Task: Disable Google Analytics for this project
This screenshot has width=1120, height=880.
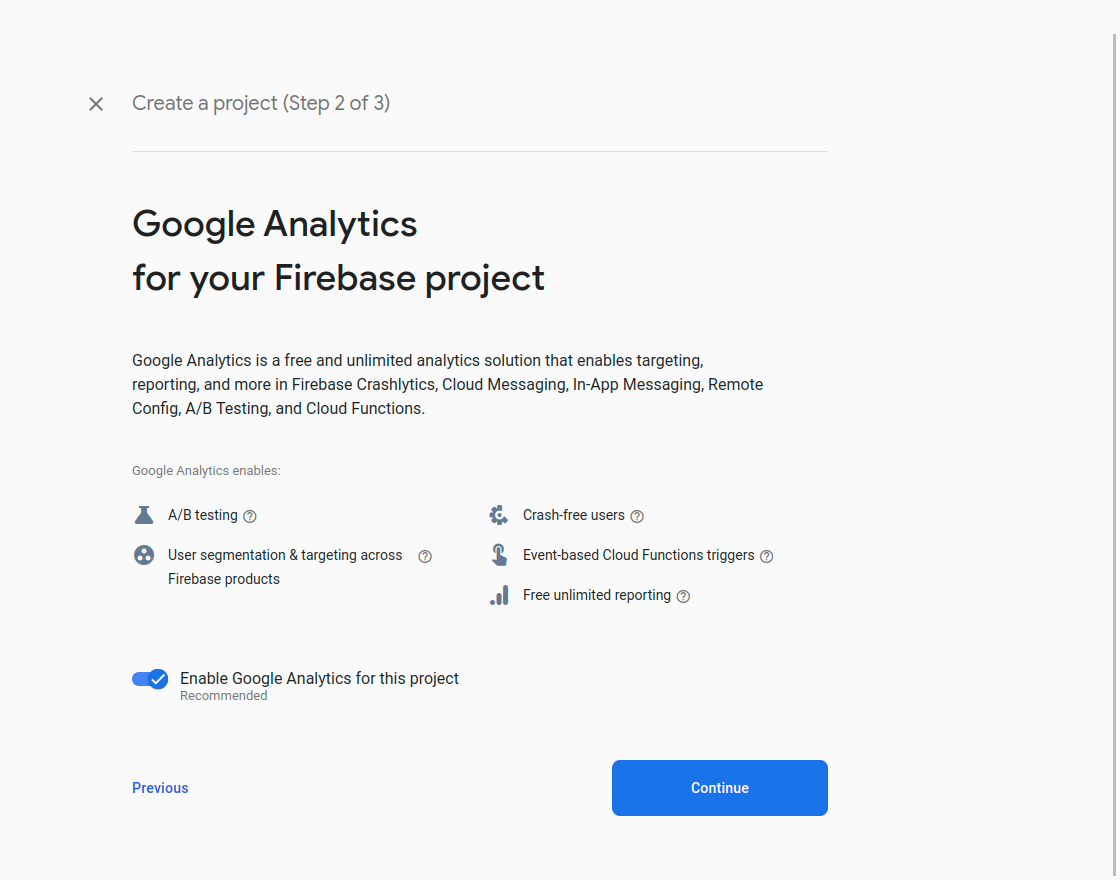Action: pyautogui.click(x=149, y=679)
